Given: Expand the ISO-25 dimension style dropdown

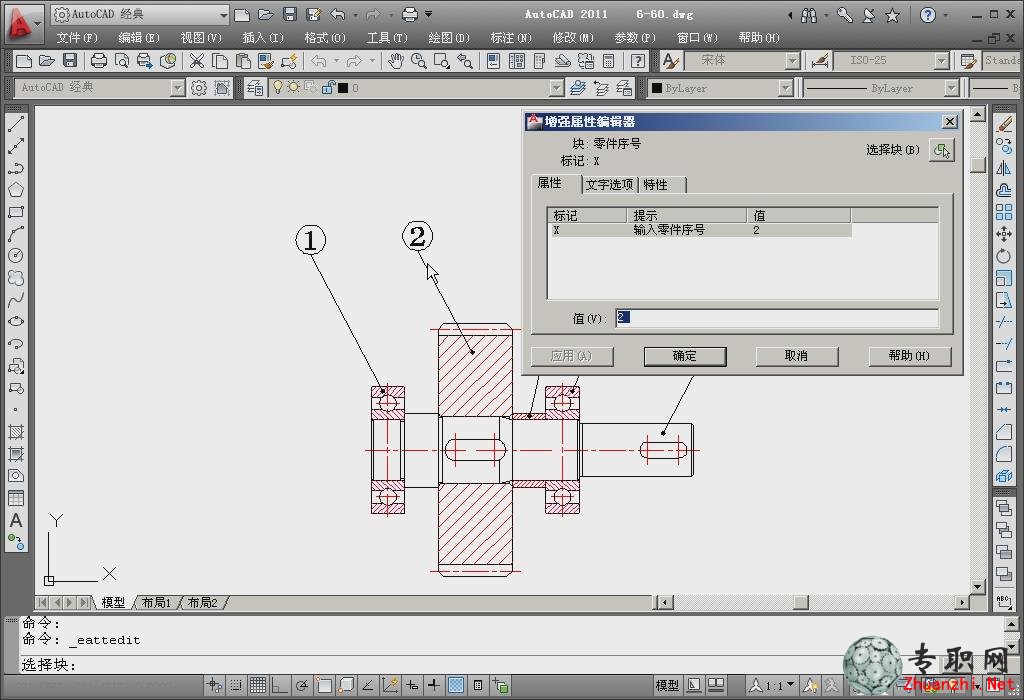Looking at the screenshot, I should click(x=941, y=61).
